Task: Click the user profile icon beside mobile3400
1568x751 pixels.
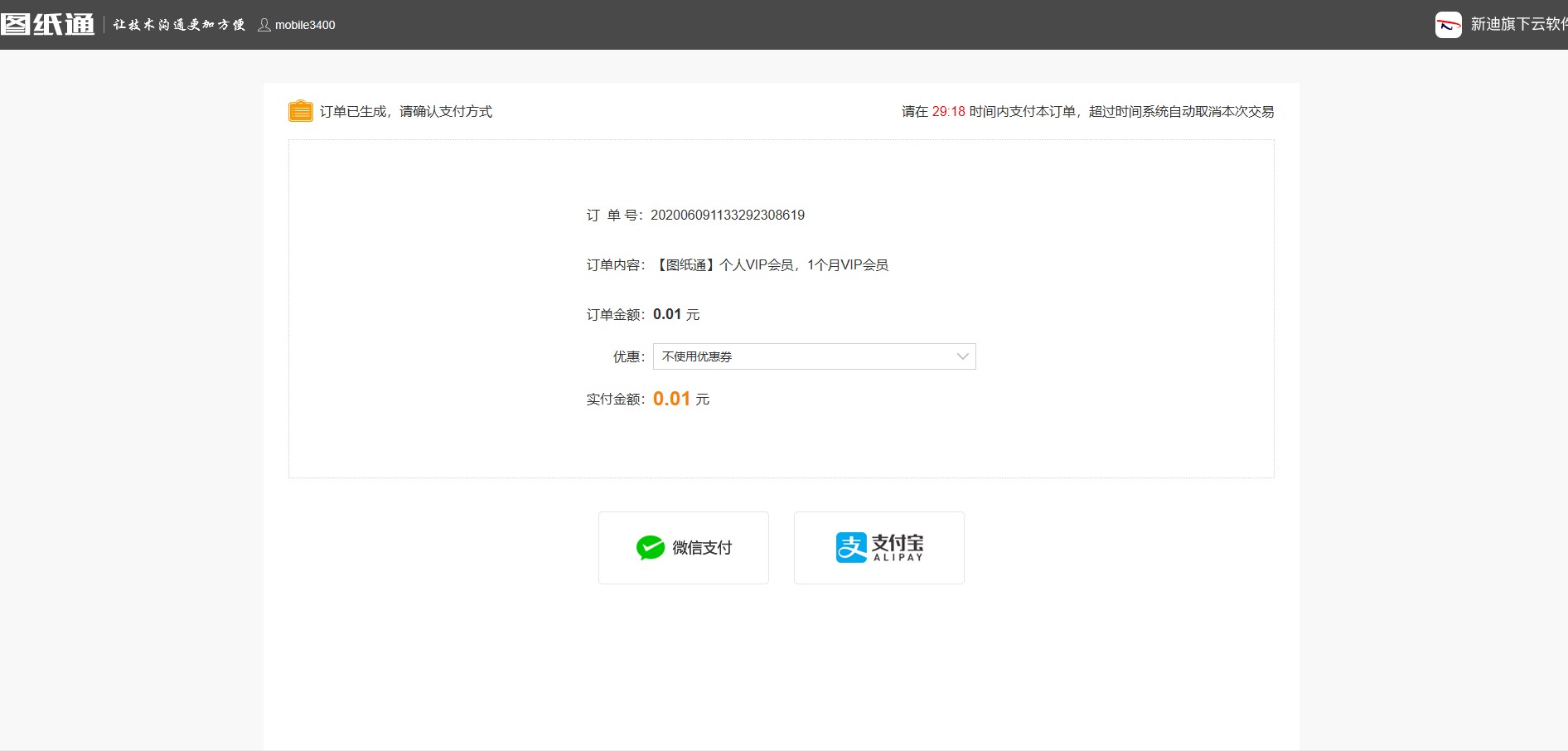Action: tap(264, 25)
